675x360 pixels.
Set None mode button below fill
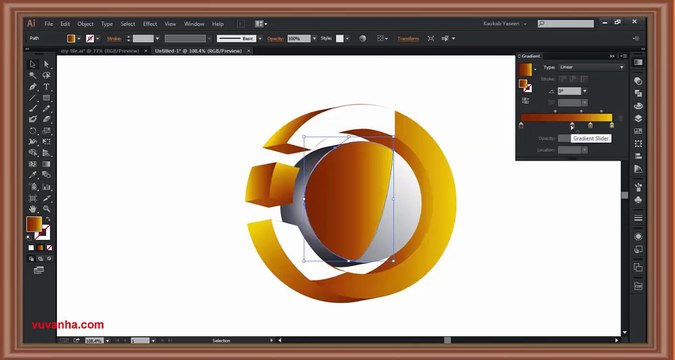(49, 248)
